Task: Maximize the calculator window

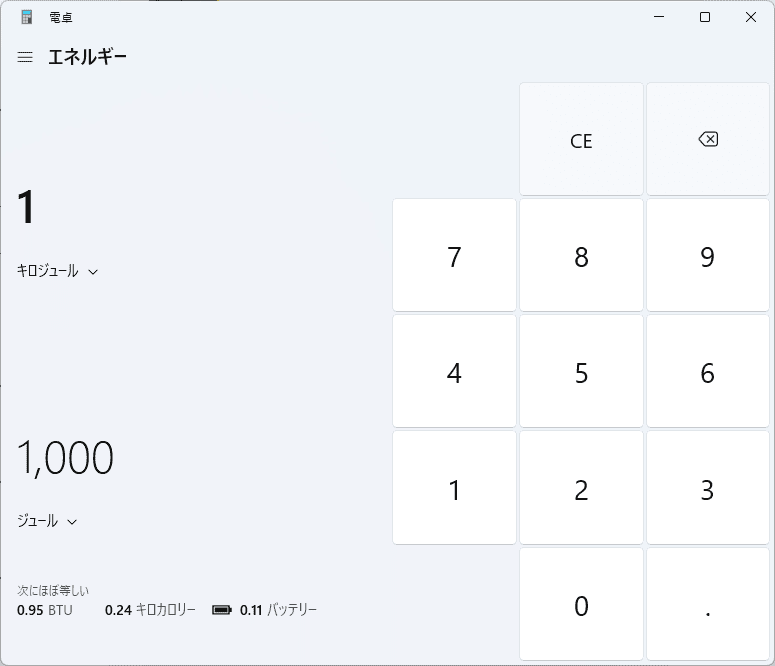Action: tap(705, 17)
